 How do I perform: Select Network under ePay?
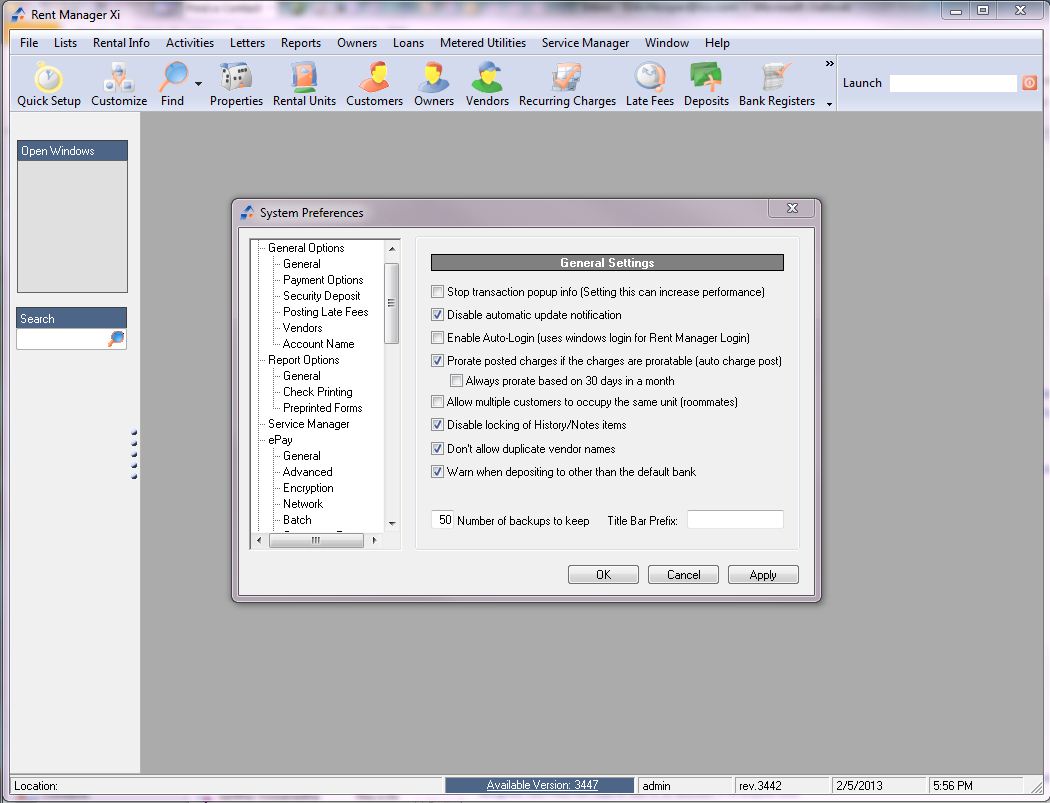(x=303, y=504)
